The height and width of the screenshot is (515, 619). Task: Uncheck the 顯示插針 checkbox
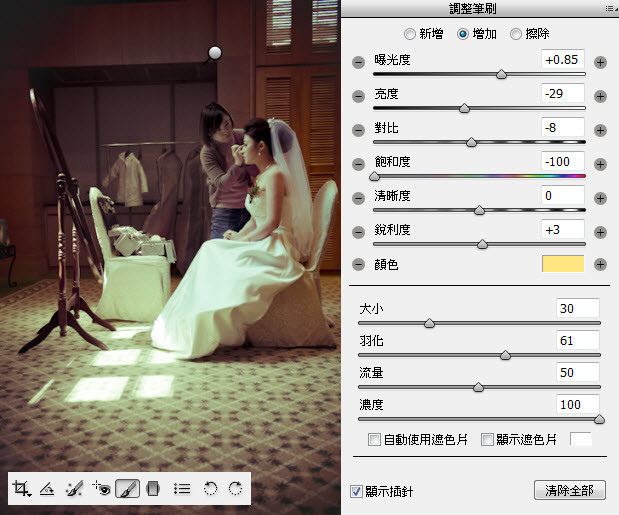pos(356,491)
